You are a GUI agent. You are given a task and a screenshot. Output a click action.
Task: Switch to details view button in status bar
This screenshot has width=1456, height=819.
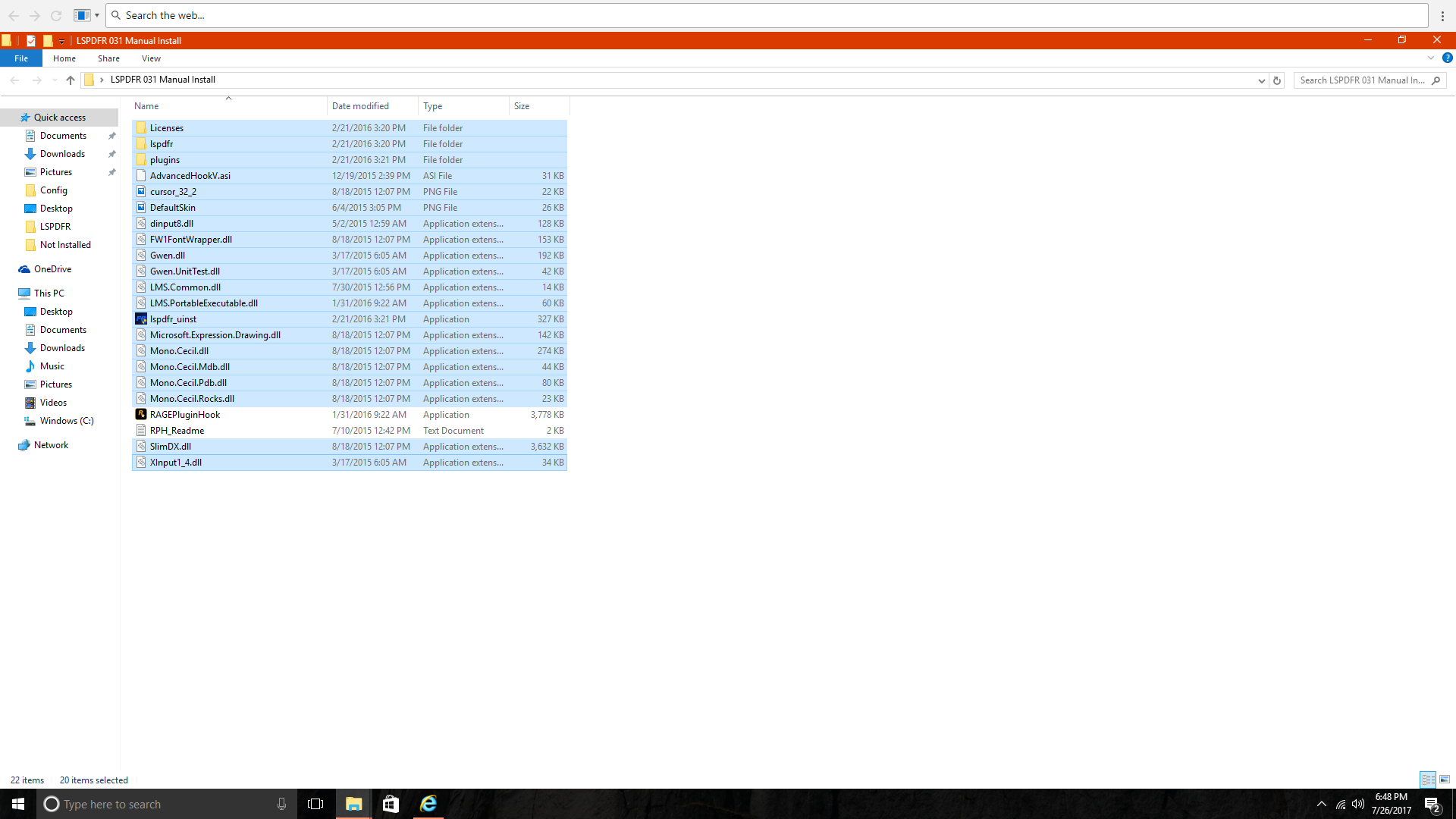click(x=1428, y=780)
